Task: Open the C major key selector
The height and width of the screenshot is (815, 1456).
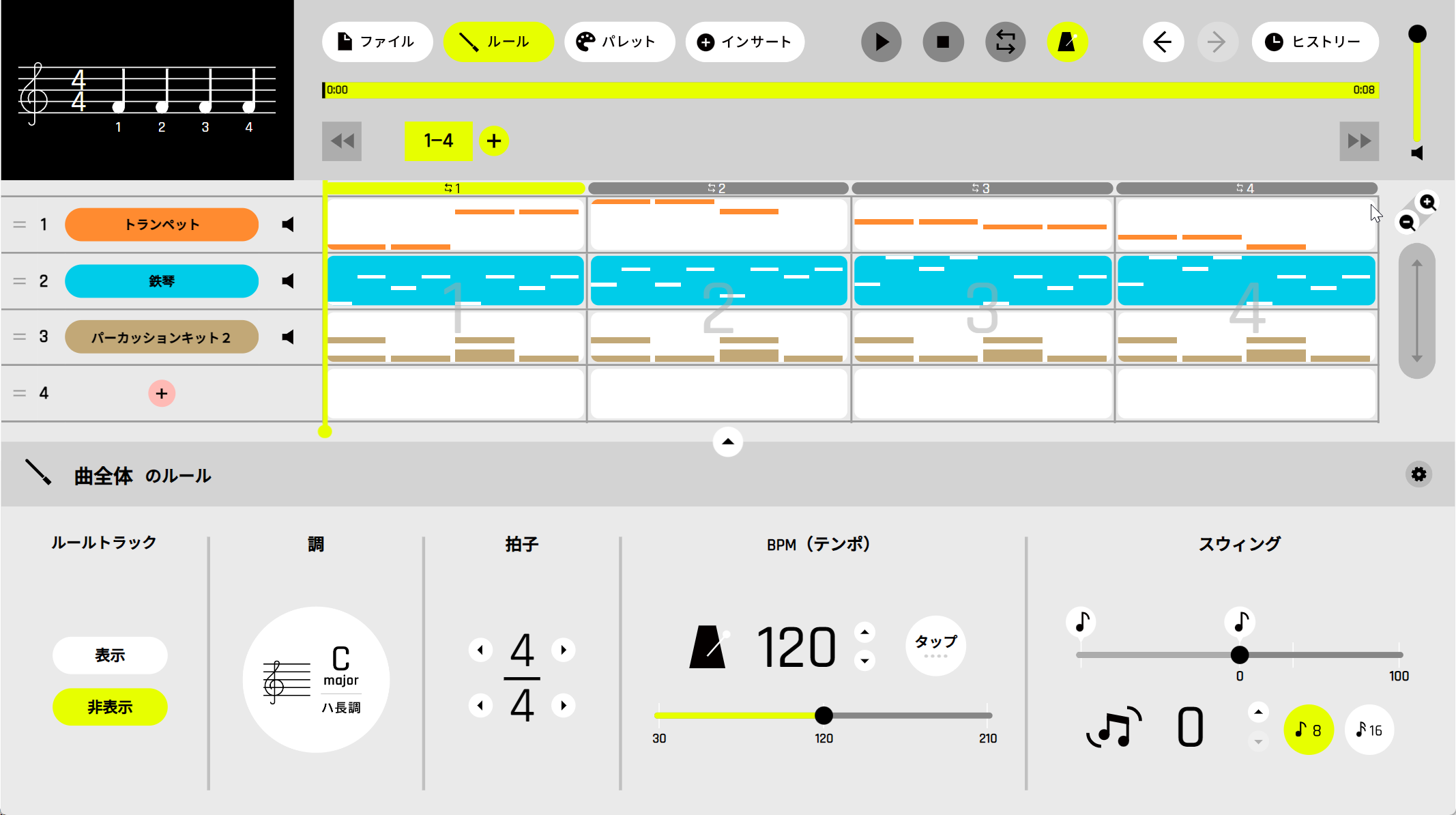Action: tap(316, 680)
